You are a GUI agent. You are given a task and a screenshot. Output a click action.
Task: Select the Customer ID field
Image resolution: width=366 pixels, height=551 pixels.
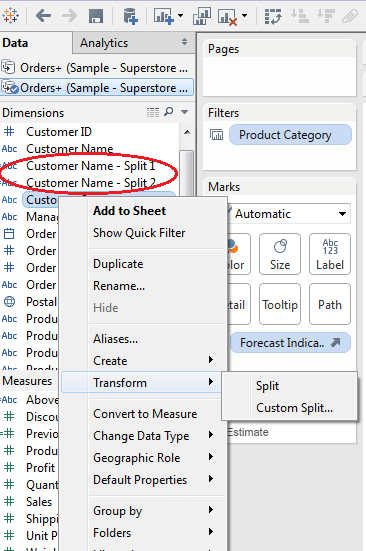(x=59, y=132)
